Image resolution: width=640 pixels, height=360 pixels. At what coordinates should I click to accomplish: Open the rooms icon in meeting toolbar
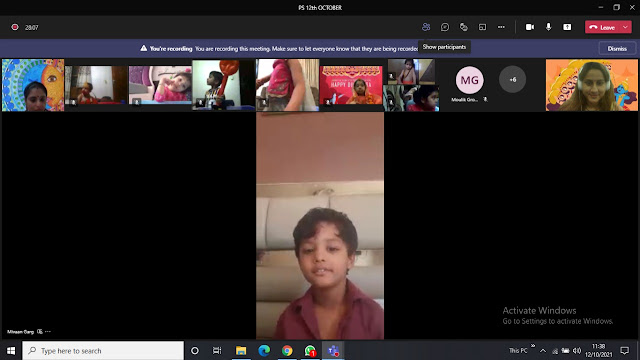482,27
